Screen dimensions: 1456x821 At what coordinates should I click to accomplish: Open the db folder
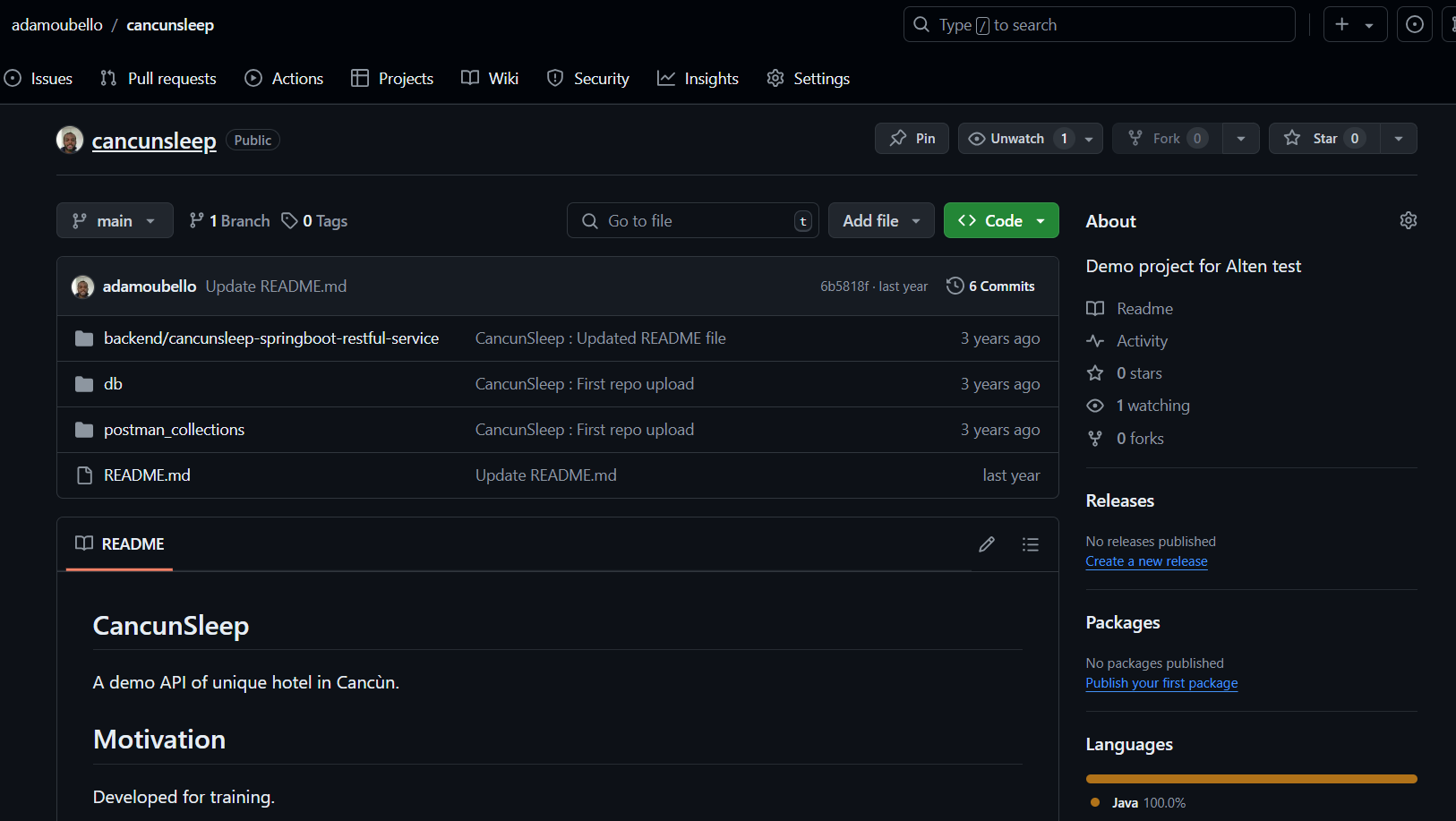(x=113, y=384)
